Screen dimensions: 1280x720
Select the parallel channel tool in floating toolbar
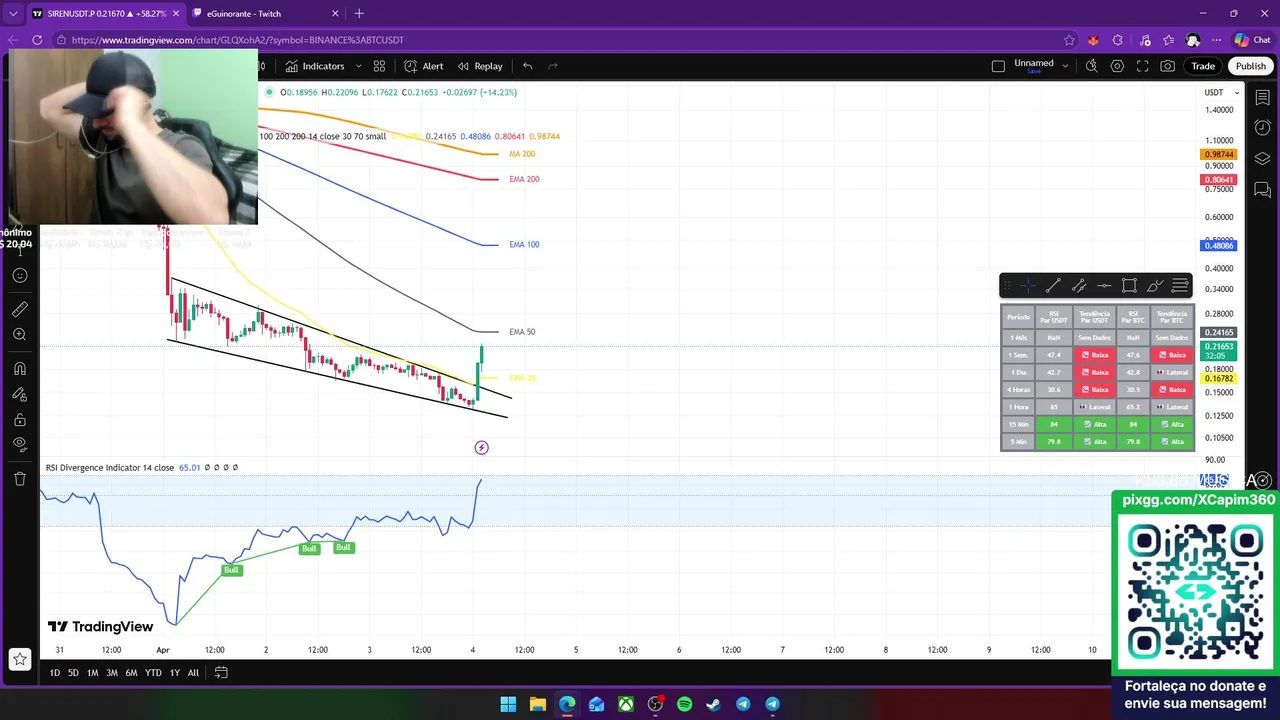pyautogui.click(x=1079, y=286)
